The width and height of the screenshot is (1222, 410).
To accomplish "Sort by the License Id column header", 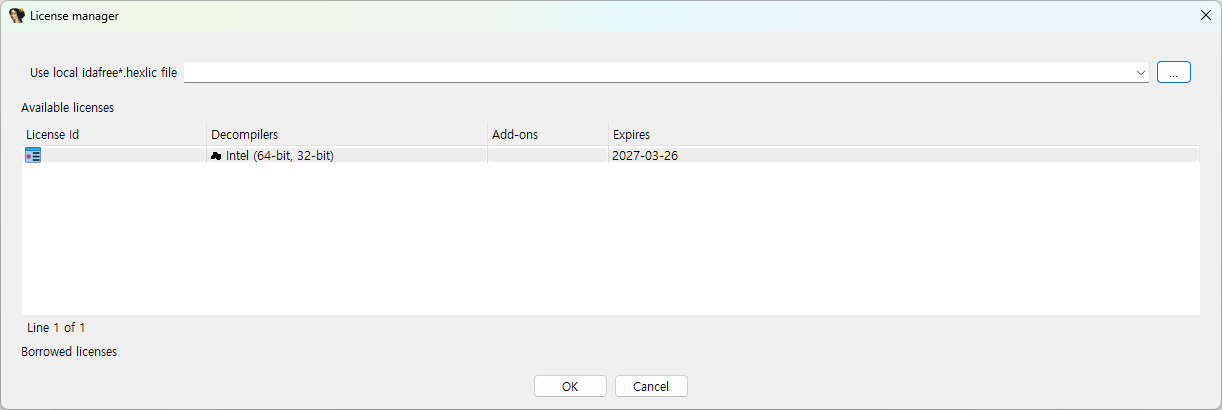I will point(114,135).
